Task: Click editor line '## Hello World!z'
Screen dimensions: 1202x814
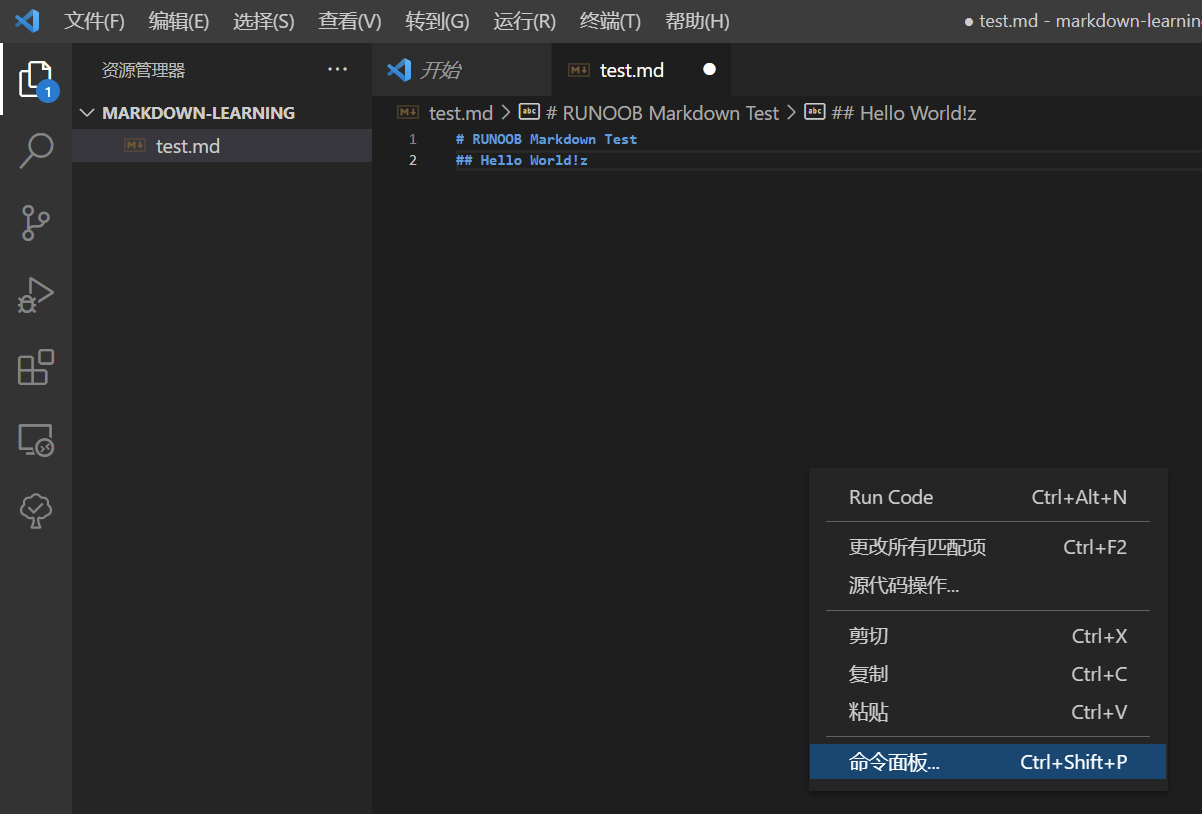Action: (522, 160)
